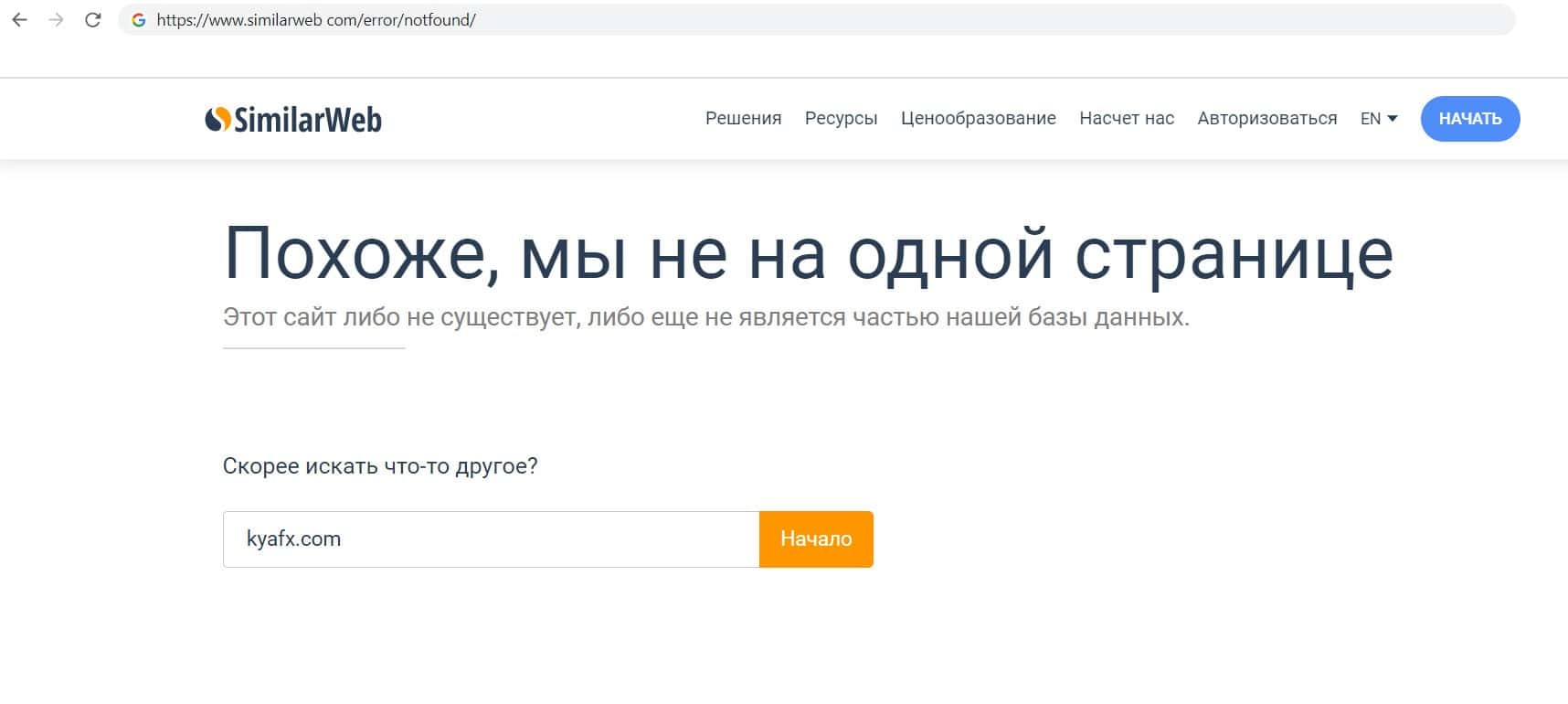
Task: Click the text Этот сайт либо не существует
Action: coord(399,317)
